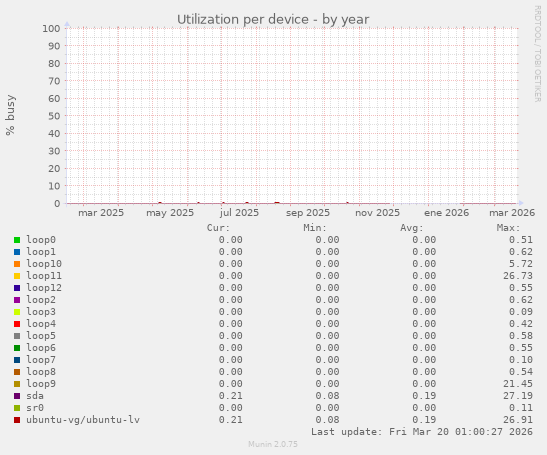Click the Munin 2.0.75 version text
Image resolution: width=547 pixels, height=455 pixels.
click(273, 444)
